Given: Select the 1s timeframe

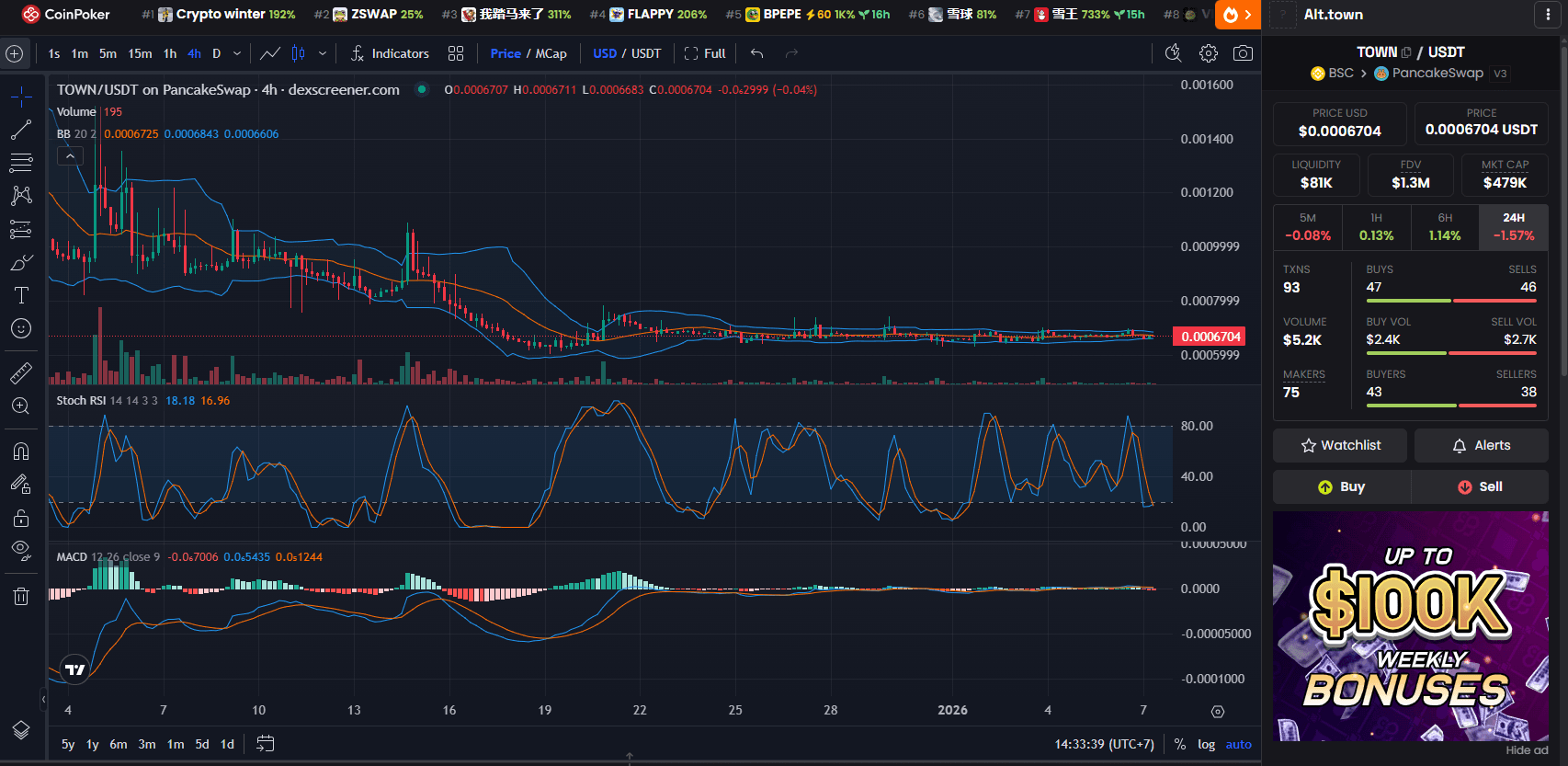Looking at the screenshot, I should click(x=54, y=53).
